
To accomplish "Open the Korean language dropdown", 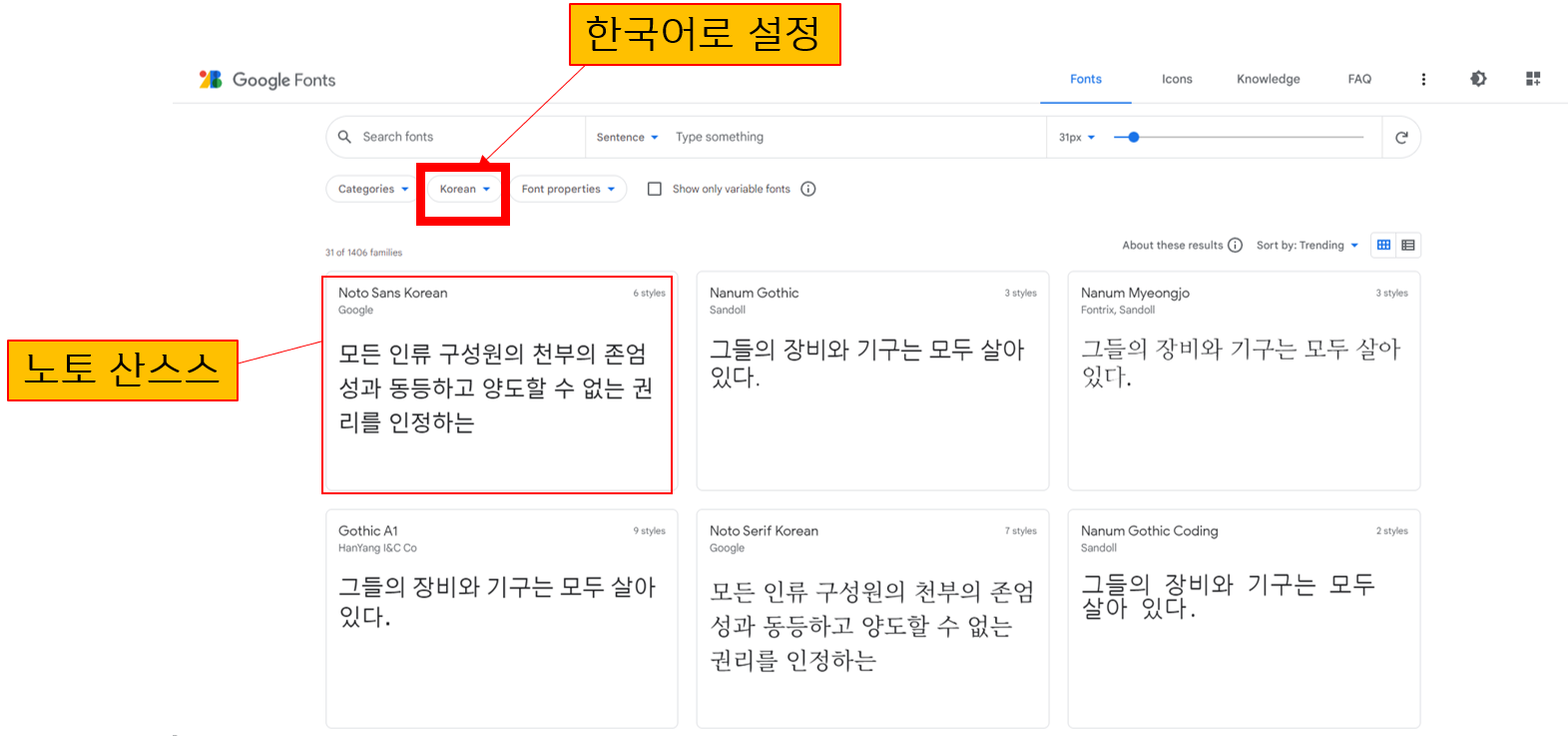I will click(465, 189).
